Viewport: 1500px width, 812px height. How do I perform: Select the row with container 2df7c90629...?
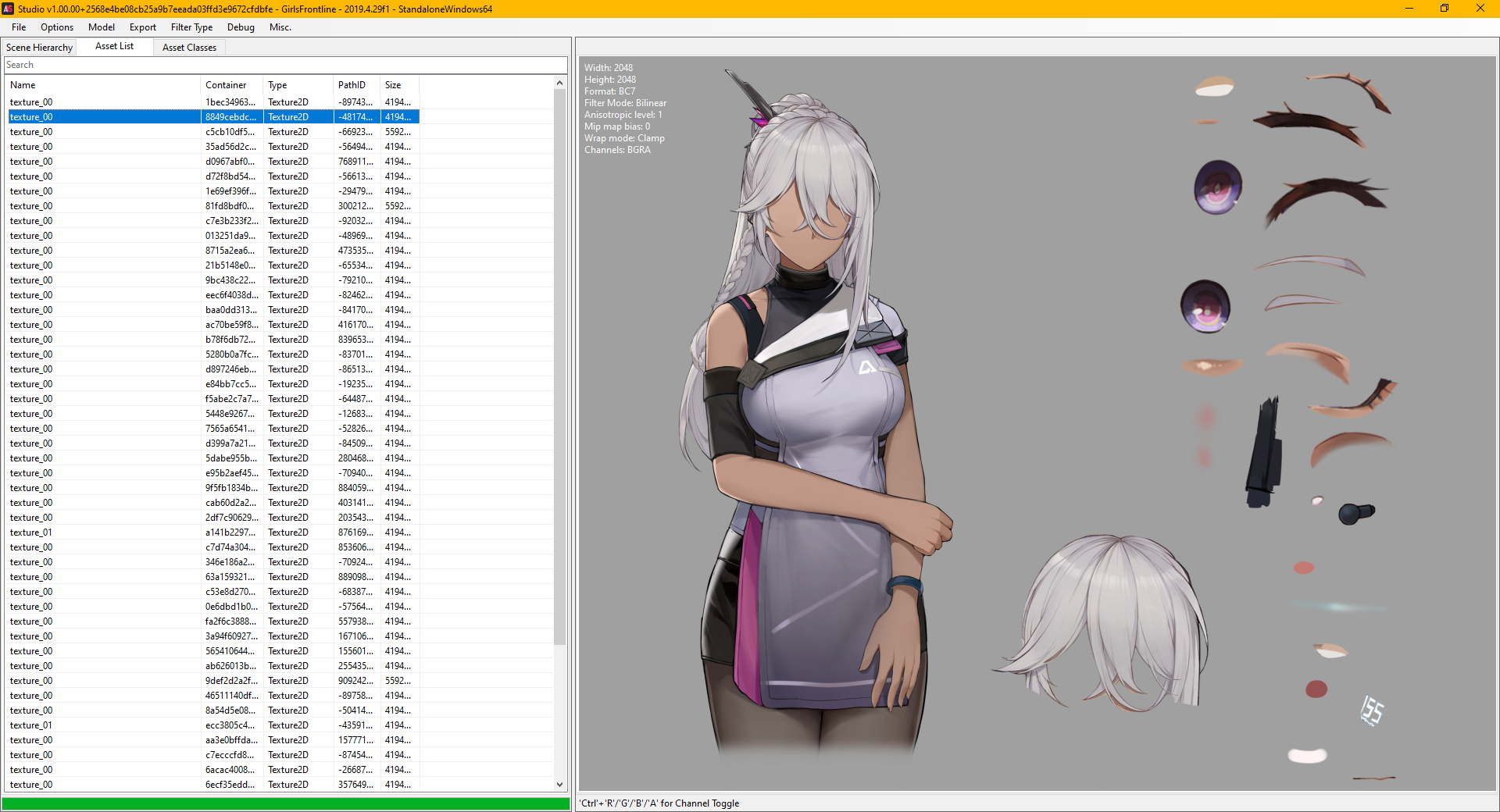[213, 518]
